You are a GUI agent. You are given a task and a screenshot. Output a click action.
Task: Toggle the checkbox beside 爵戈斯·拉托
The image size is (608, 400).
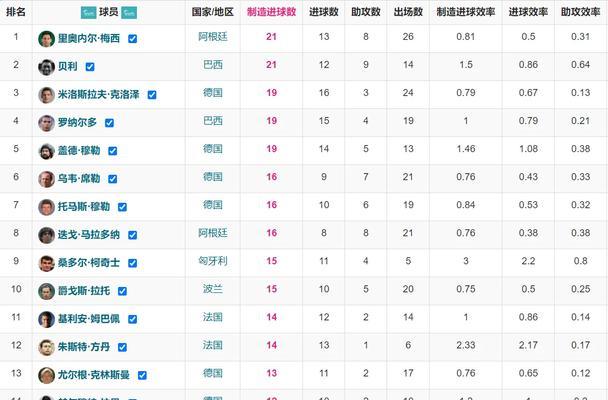coord(123,291)
